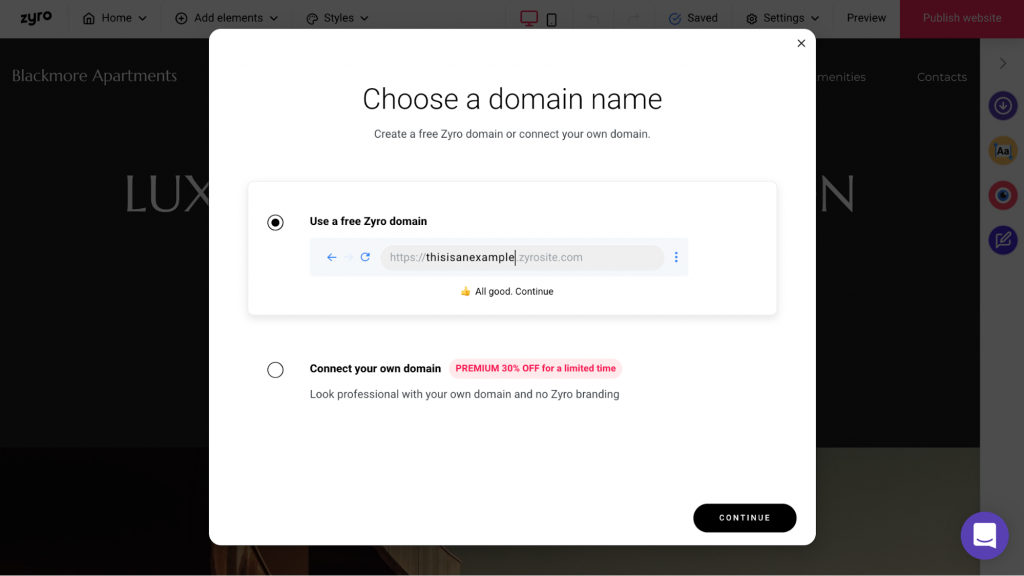Click the edit pencil icon in the sidebar
This screenshot has width=1024, height=576.
click(x=1002, y=240)
